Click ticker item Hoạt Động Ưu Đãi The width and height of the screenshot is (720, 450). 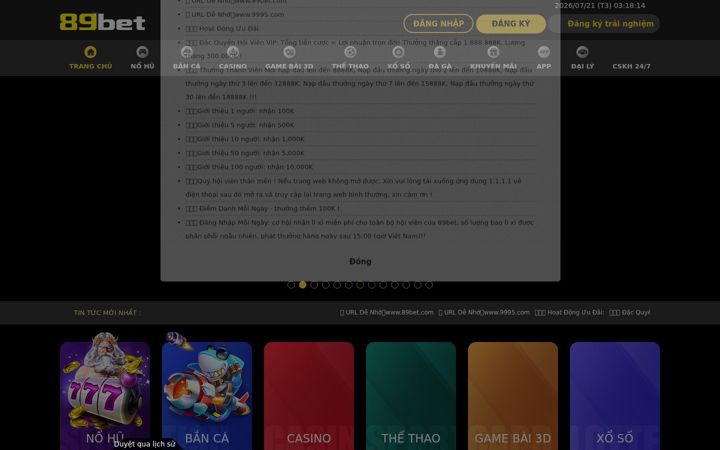pyautogui.click(x=569, y=312)
